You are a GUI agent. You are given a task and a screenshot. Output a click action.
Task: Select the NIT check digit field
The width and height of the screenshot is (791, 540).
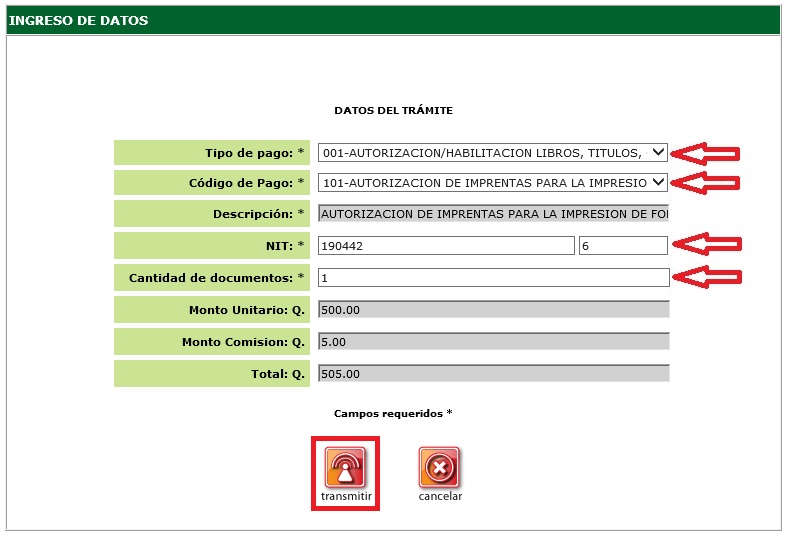click(x=622, y=246)
